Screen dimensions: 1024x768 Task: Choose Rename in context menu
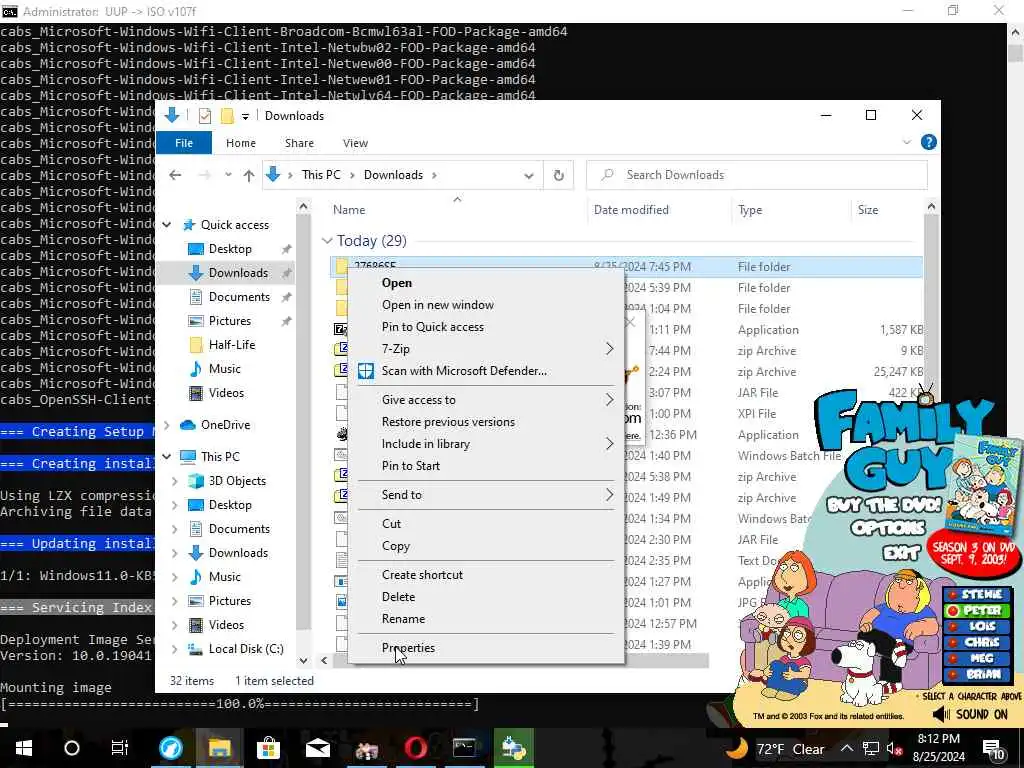487,619
